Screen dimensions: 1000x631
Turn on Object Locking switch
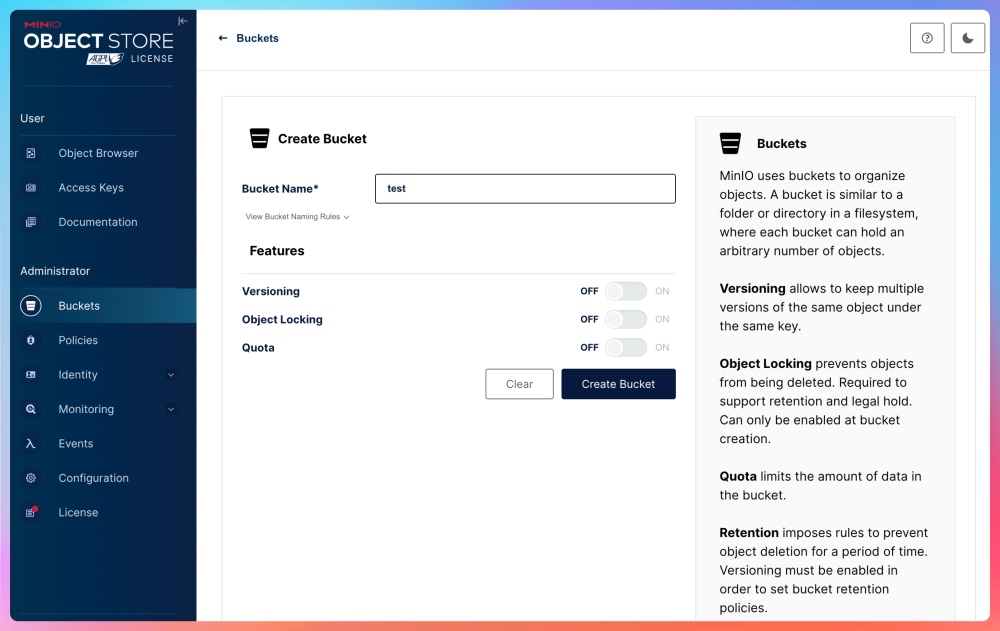point(626,319)
